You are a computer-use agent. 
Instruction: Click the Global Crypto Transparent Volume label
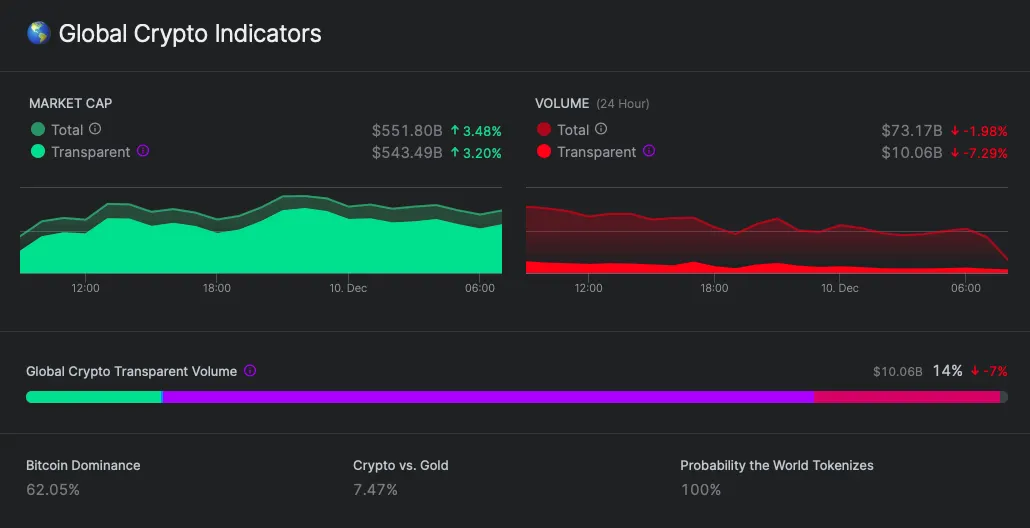131,371
